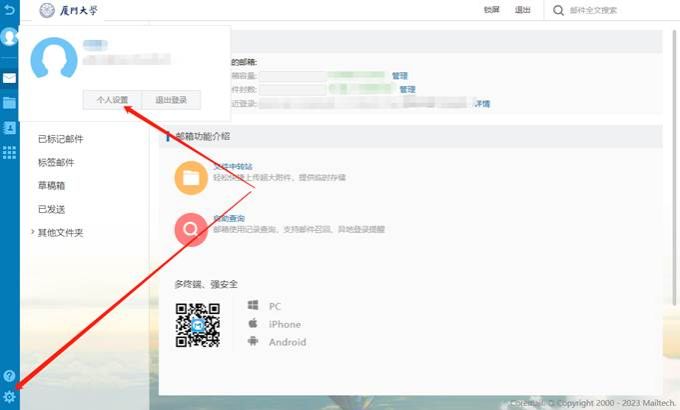Click the 个人设置 button
This screenshot has height=410, width=680.
[112, 100]
